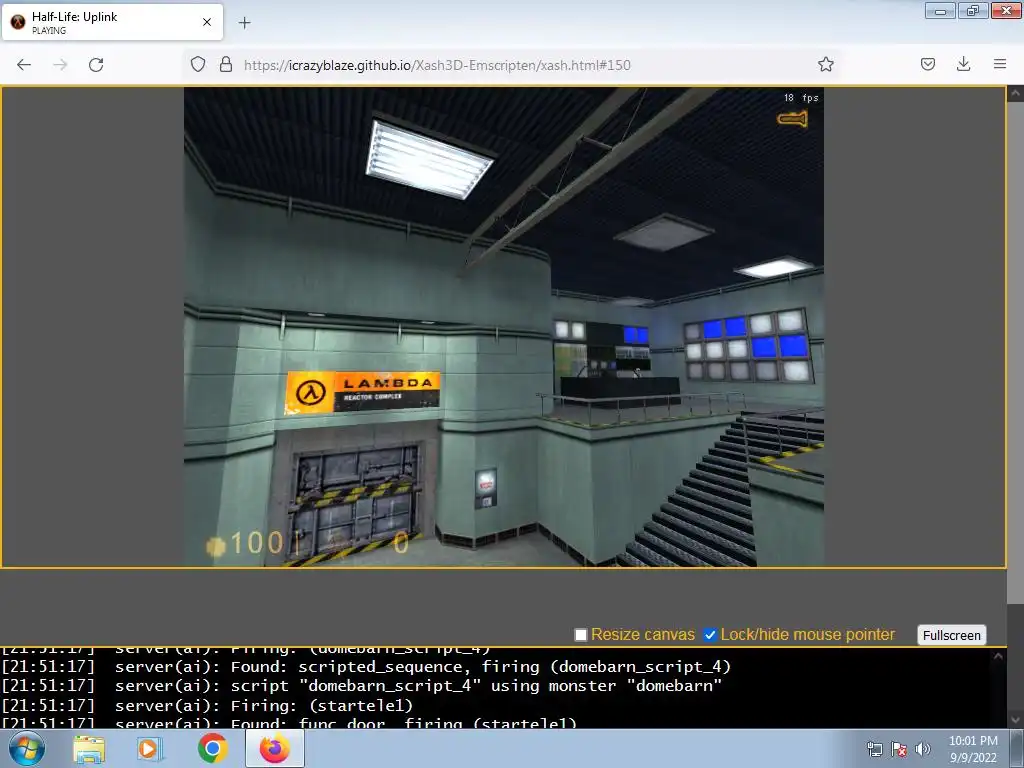Close the Half-Life: Uplink tab
The width and height of the screenshot is (1024, 768).
click(206, 22)
